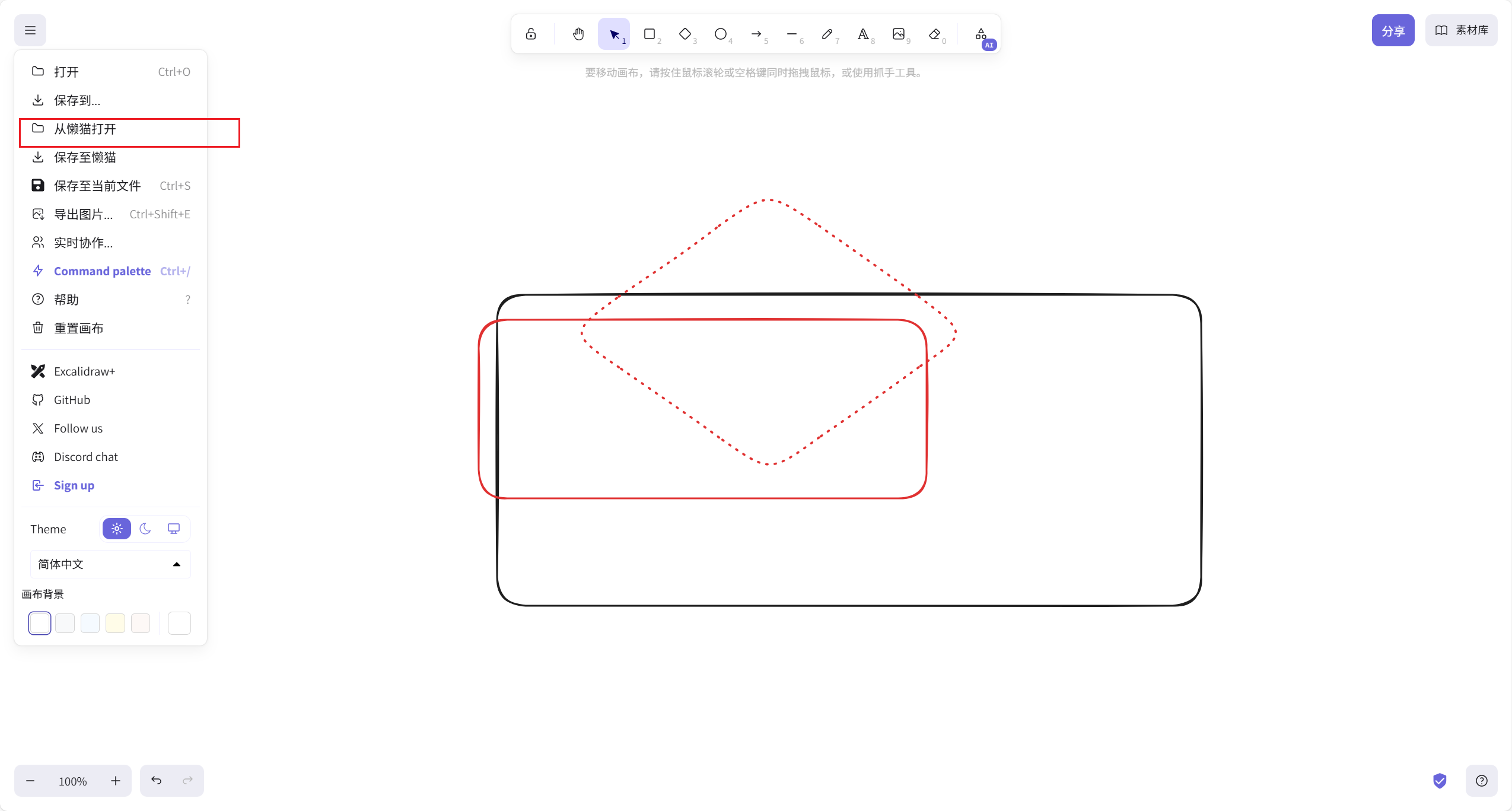This screenshot has width=1512, height=811.
Task: Click the 分享 share button
Action: point(1393,30)
